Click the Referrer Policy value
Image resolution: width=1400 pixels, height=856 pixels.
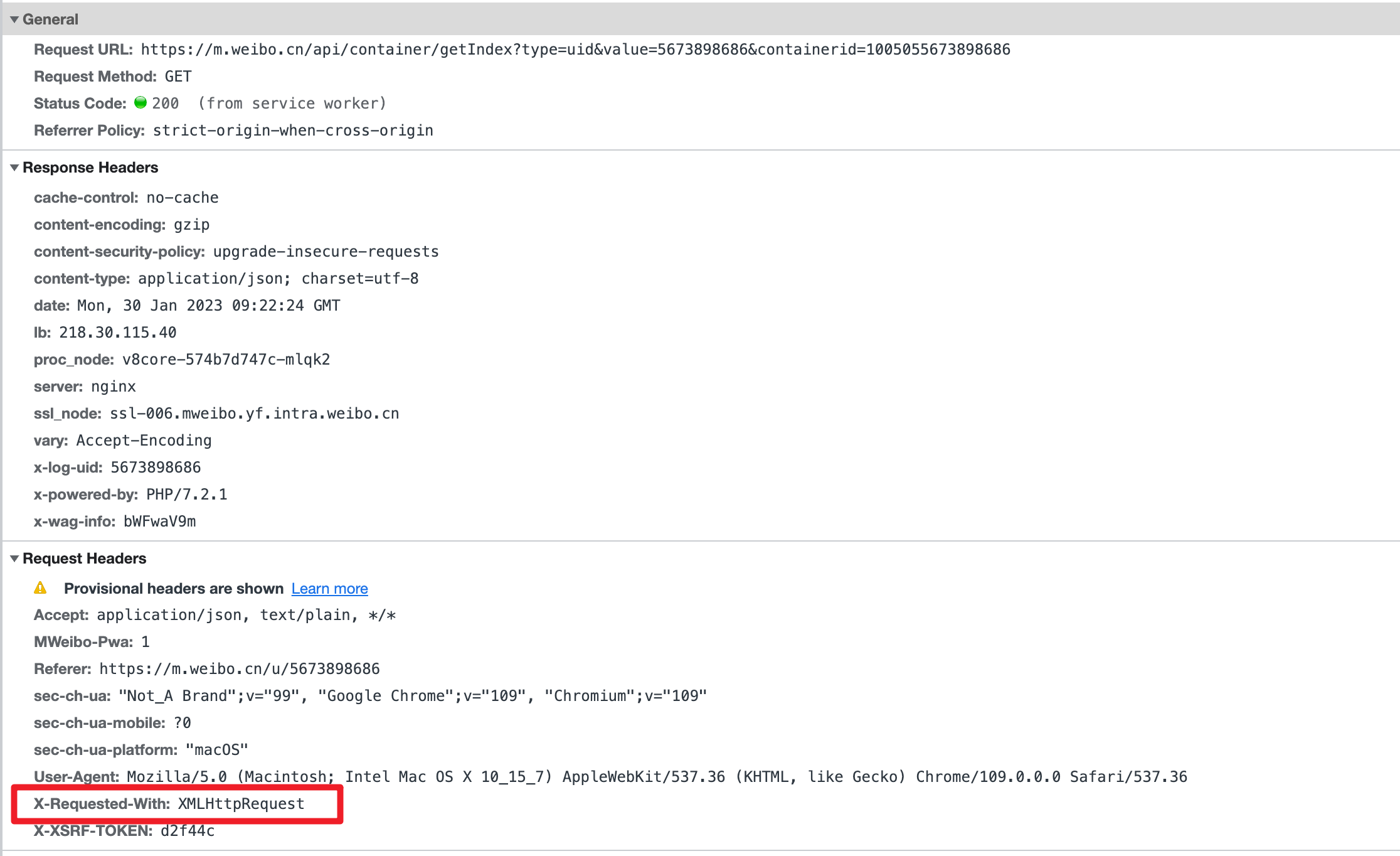pyautogui.click(x=293, y=131)
